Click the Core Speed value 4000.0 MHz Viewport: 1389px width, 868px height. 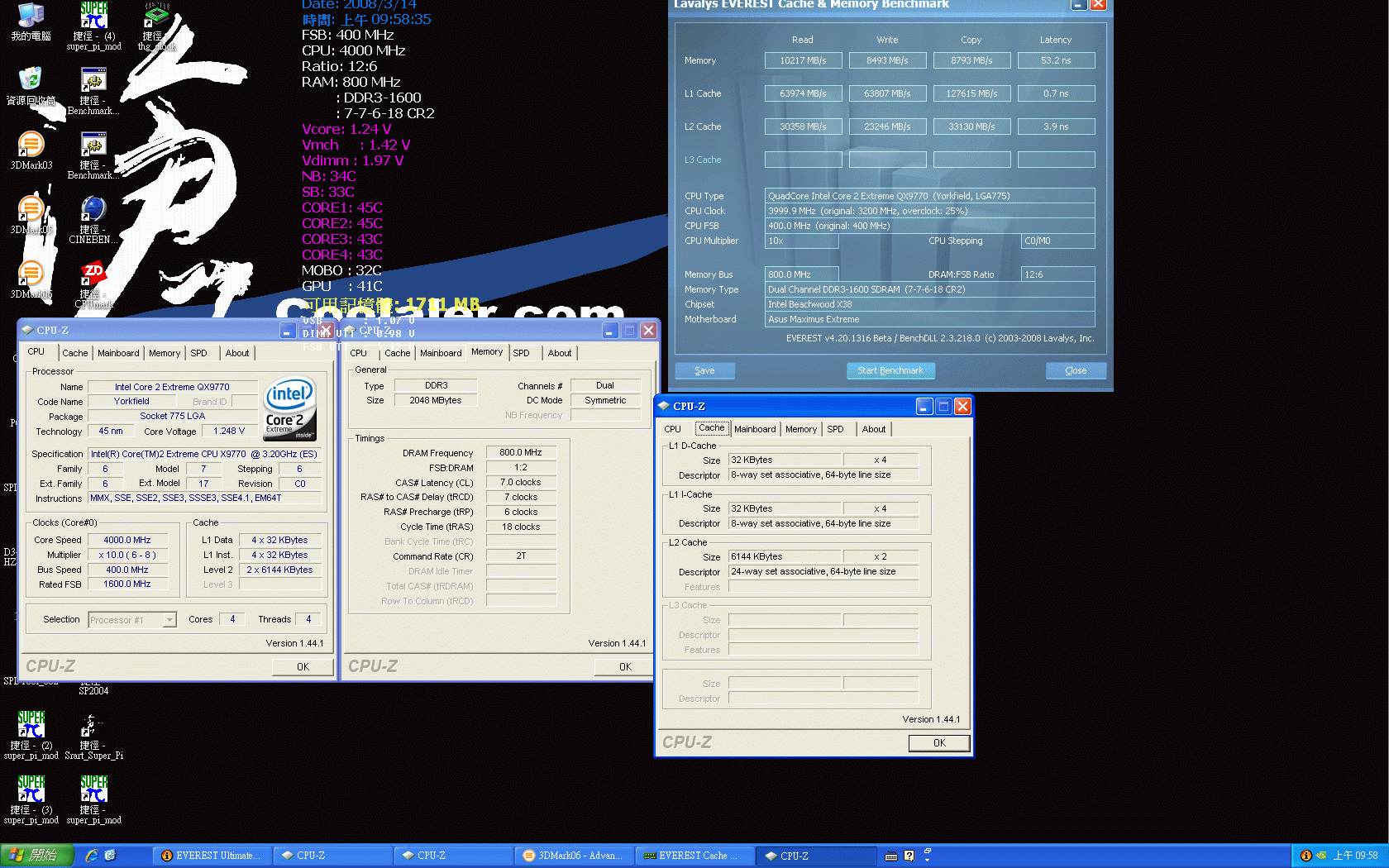(127, 540)
